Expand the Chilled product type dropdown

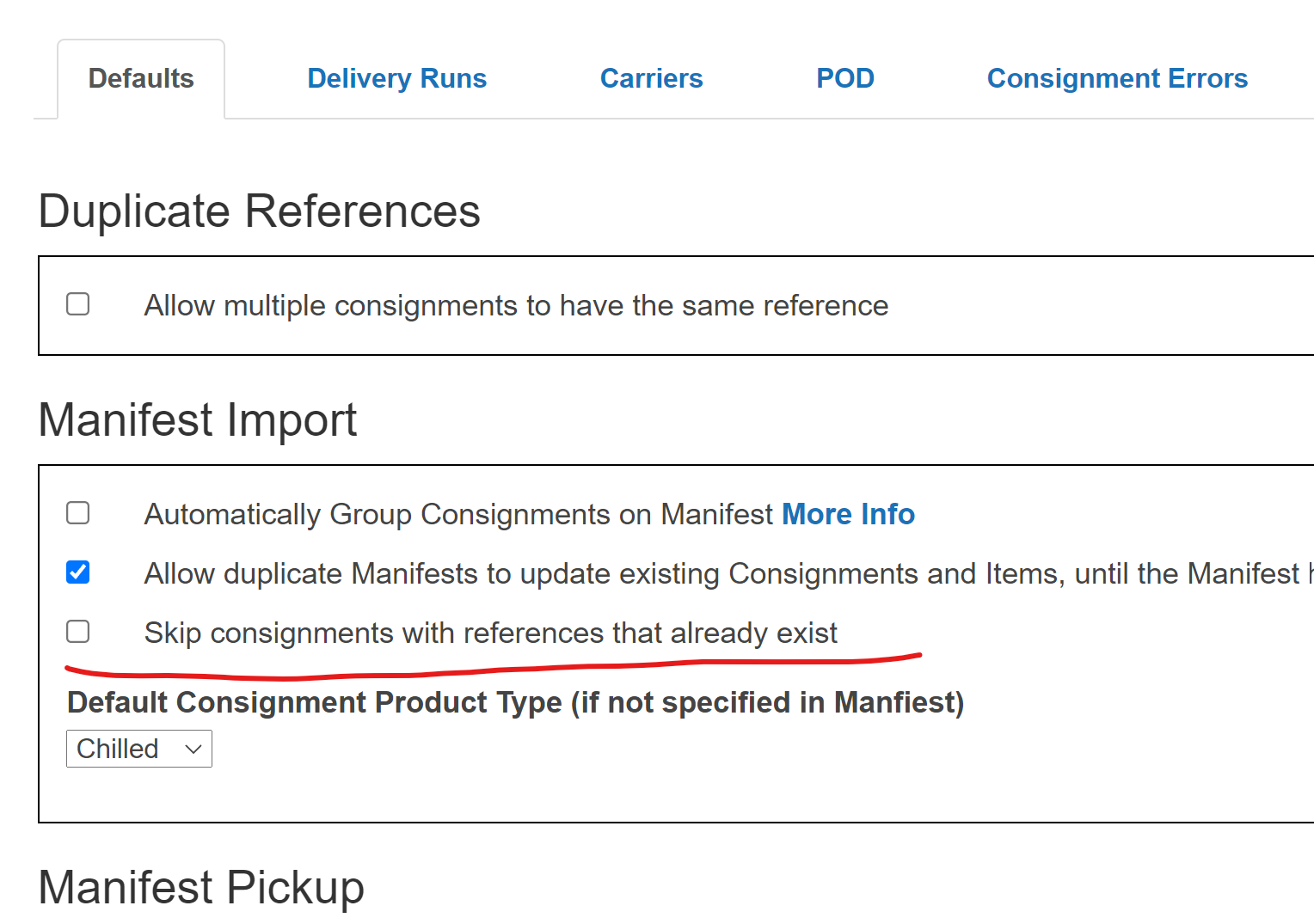click(x=139, y=749)
